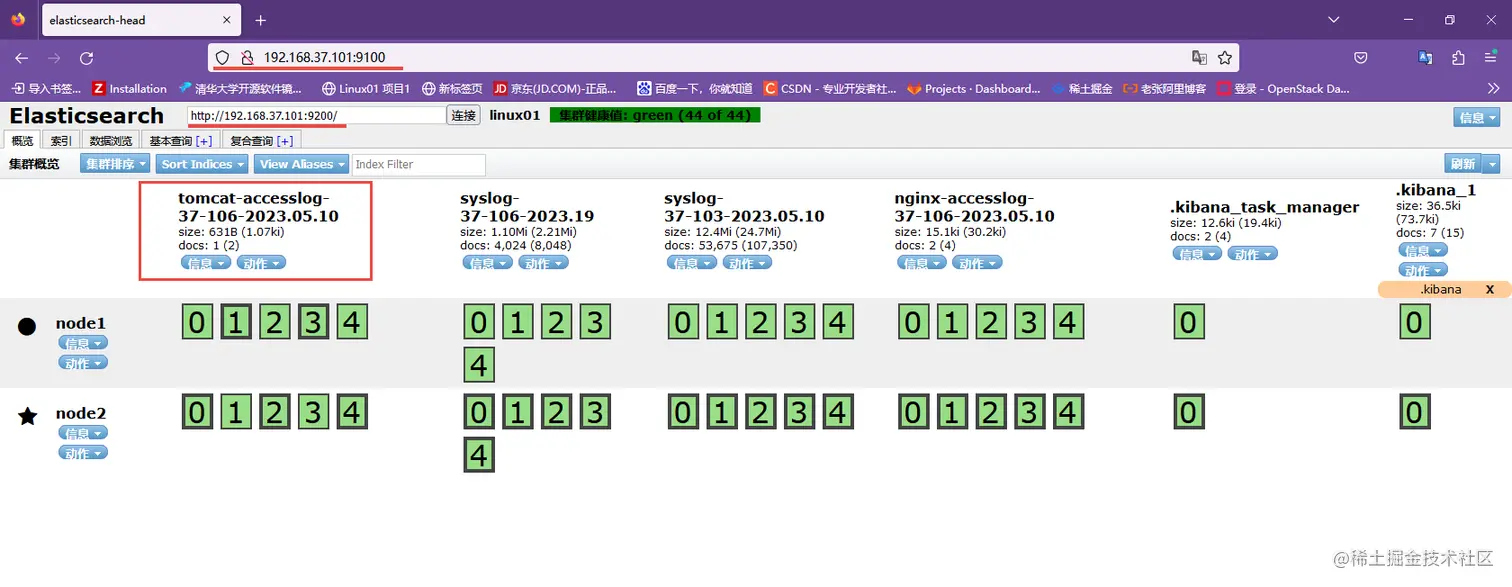Click shard 3 of tomcat-accesslog on node1
Screen dimensions: 1512x587
pyautogui.click(x=313, y=323)
